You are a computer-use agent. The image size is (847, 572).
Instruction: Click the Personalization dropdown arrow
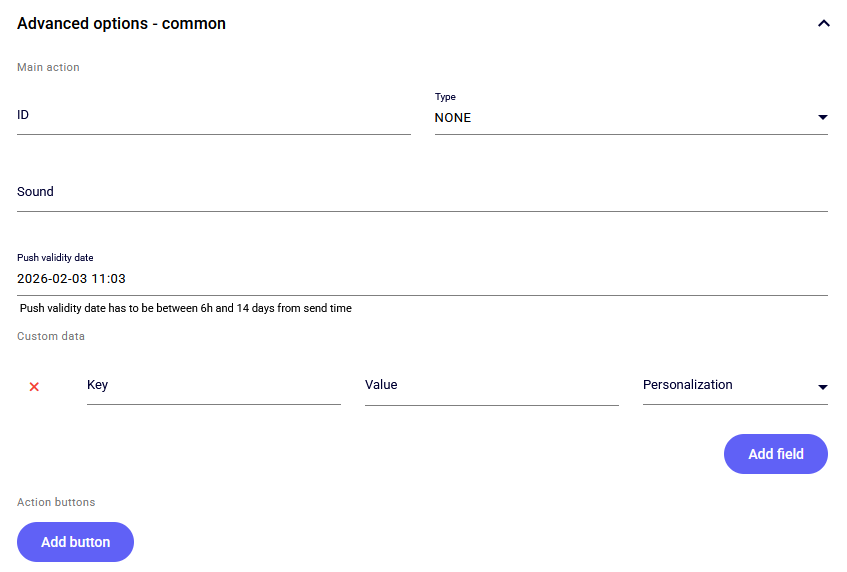pyautogui.click(x=822, y=387)
